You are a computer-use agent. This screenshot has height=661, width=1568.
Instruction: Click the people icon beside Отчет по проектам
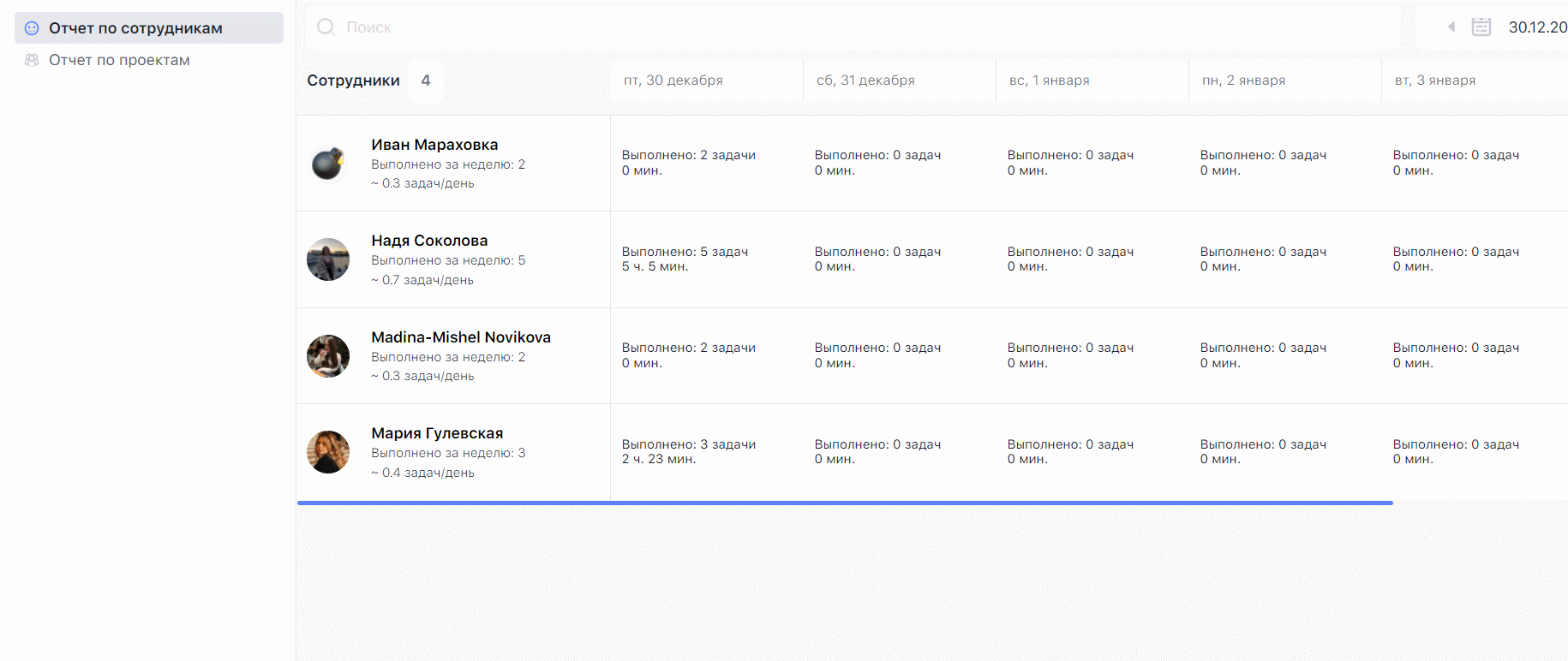point(32,60)
